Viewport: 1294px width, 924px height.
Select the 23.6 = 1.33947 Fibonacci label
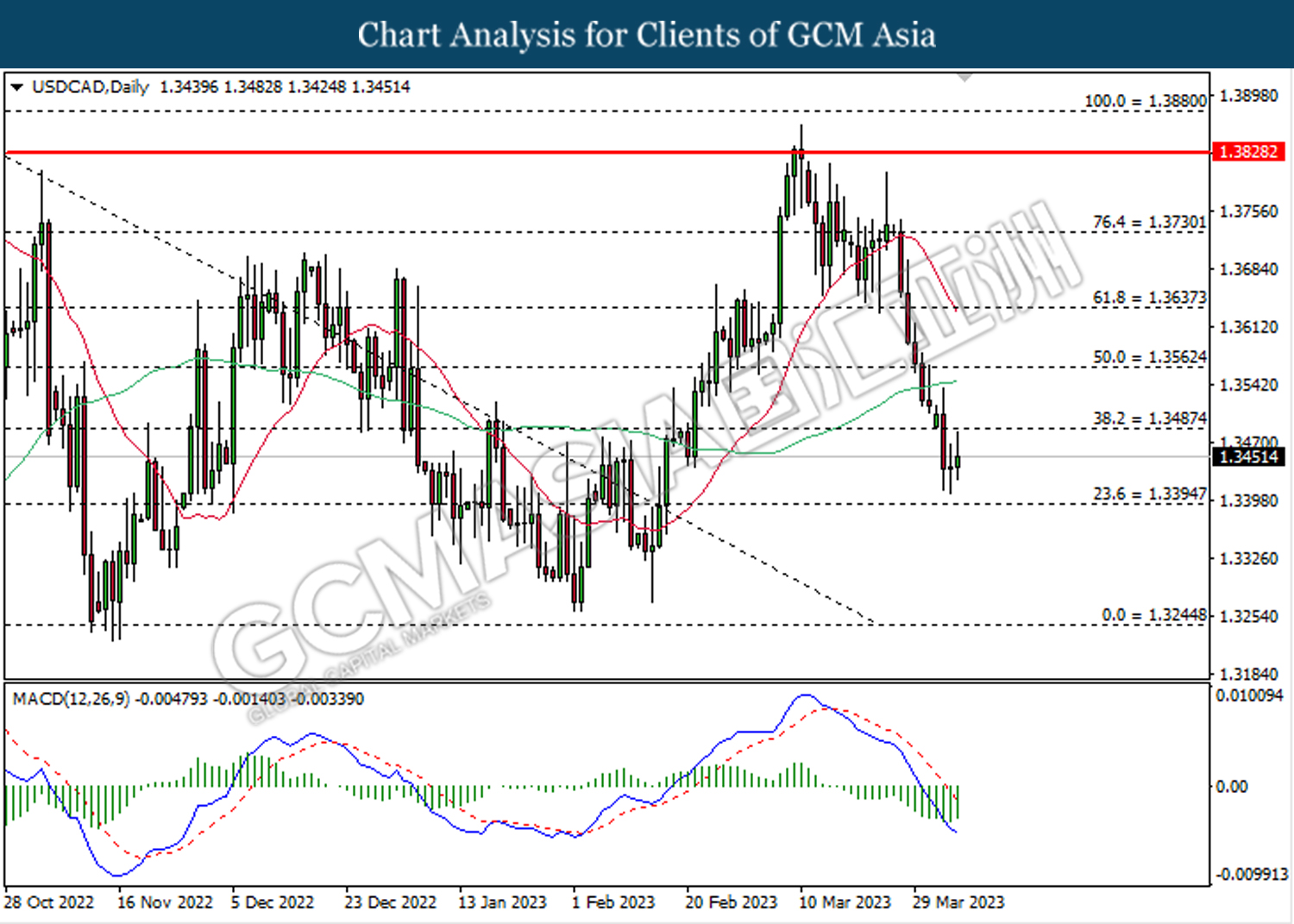1149,494
